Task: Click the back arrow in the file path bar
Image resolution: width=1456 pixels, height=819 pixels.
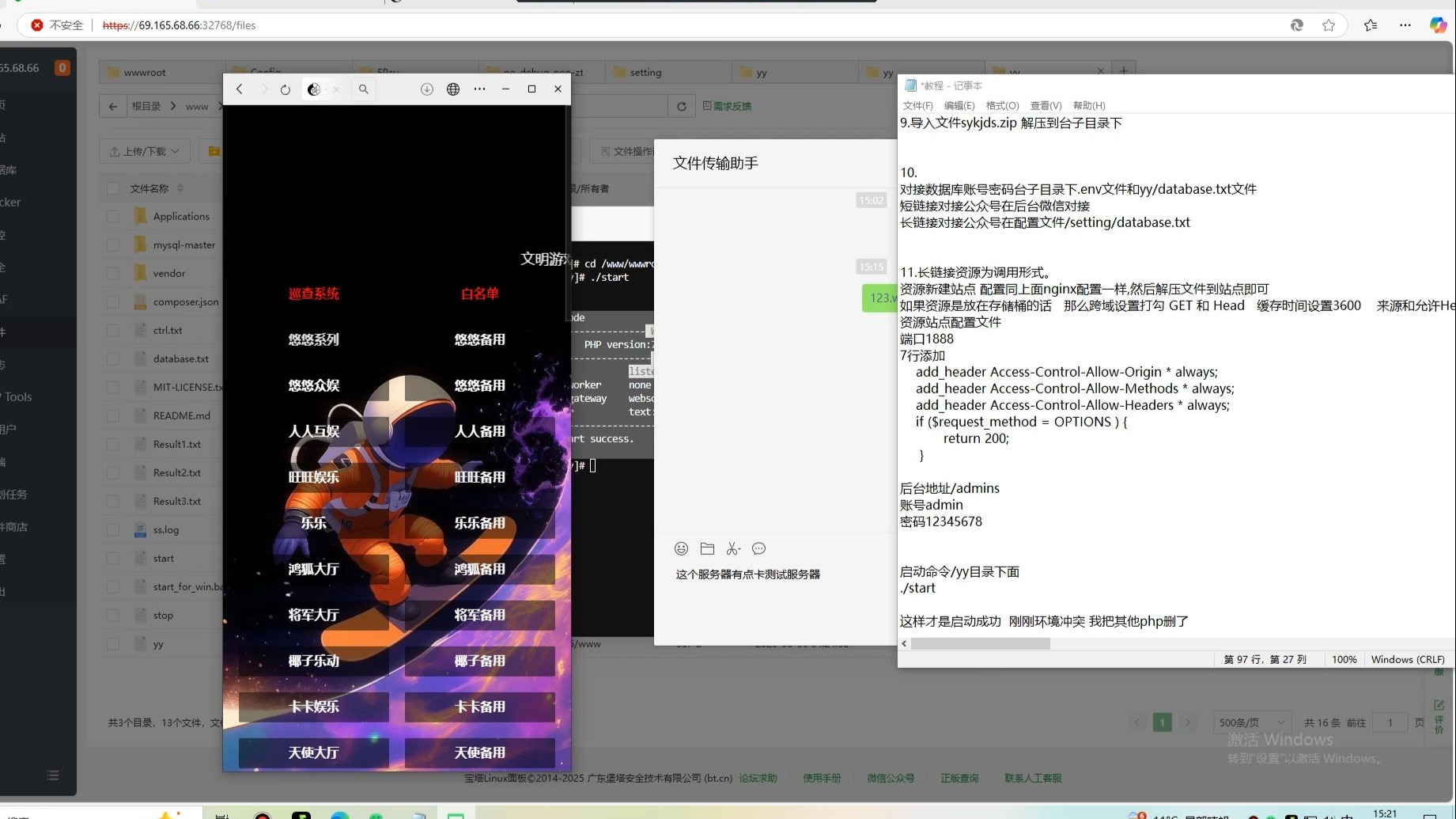Action: point(113,106)
